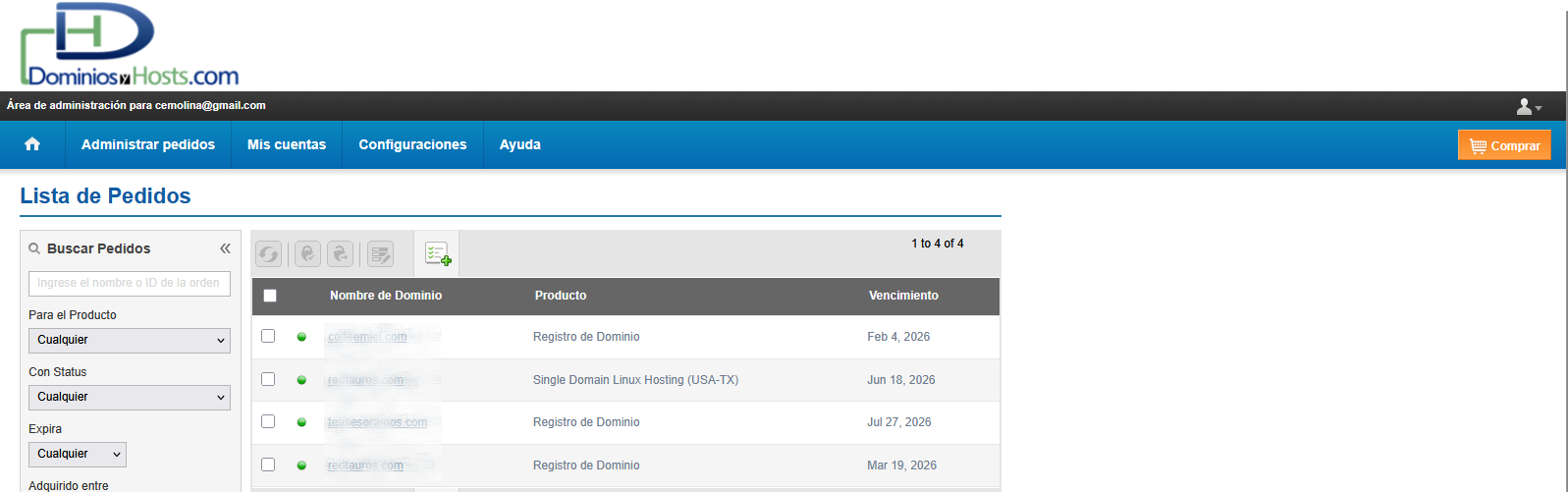Collapse the Buscar Pedidos search panel
This screenshot has width=1568, height=492.
click(x=225, y=248)
